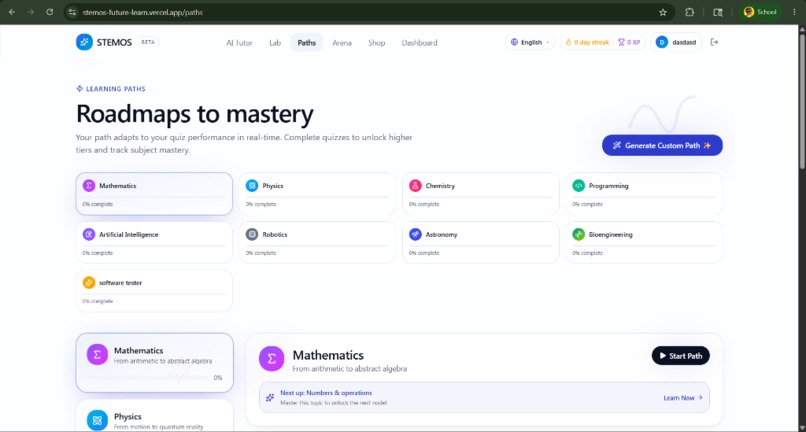This screenshot has width=806, height=432.
Task: Reload the page in browser
Action: (49, 12)
